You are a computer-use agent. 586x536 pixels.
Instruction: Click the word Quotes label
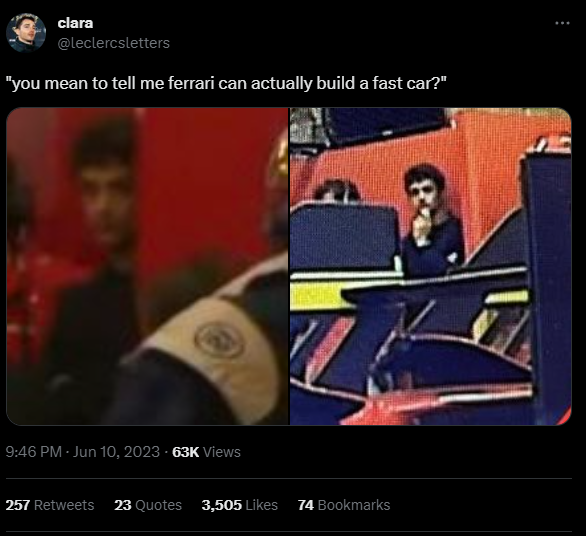[x=158, y=505]
